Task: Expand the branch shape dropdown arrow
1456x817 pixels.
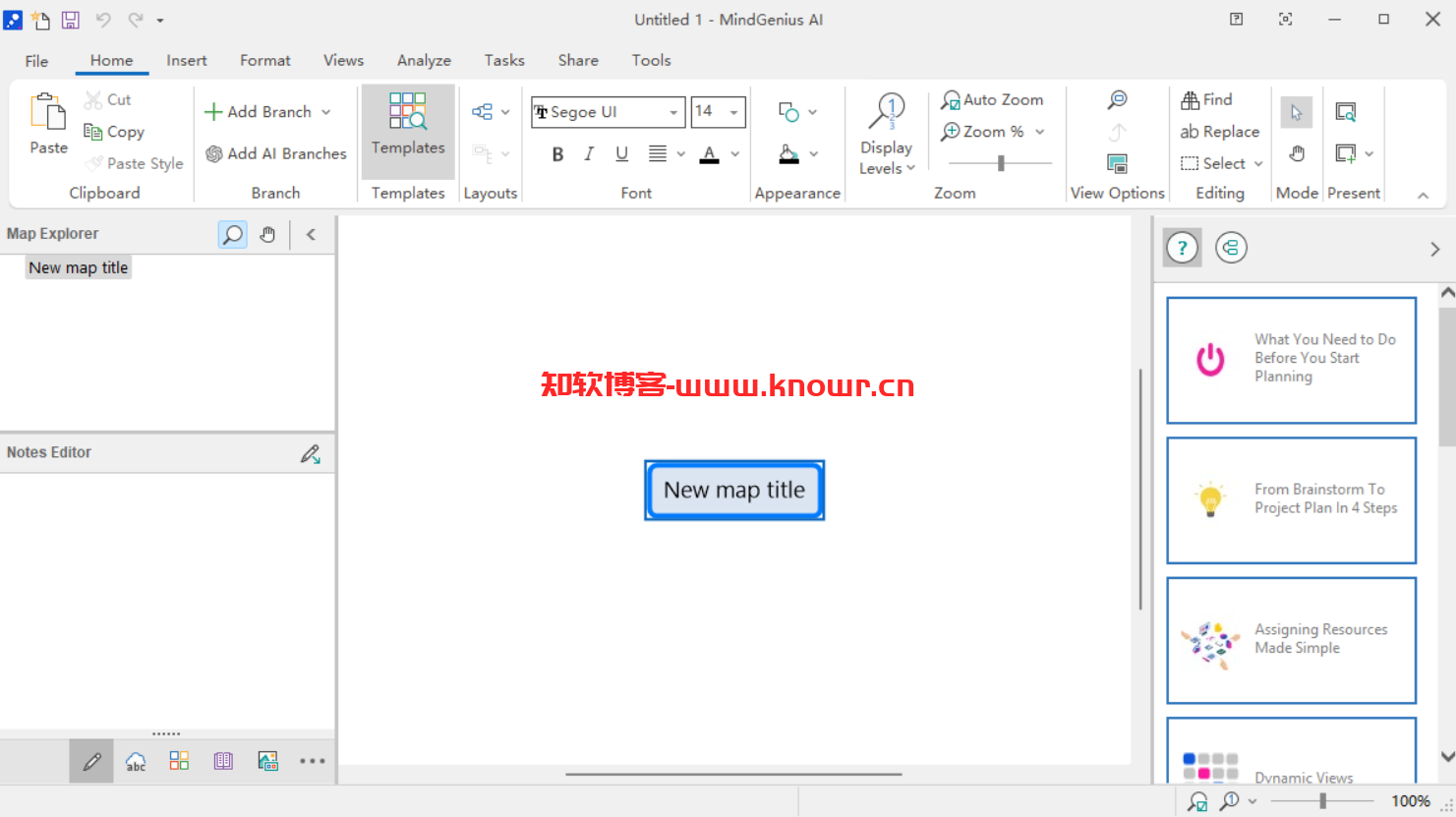Action: [x=812, y=112]
